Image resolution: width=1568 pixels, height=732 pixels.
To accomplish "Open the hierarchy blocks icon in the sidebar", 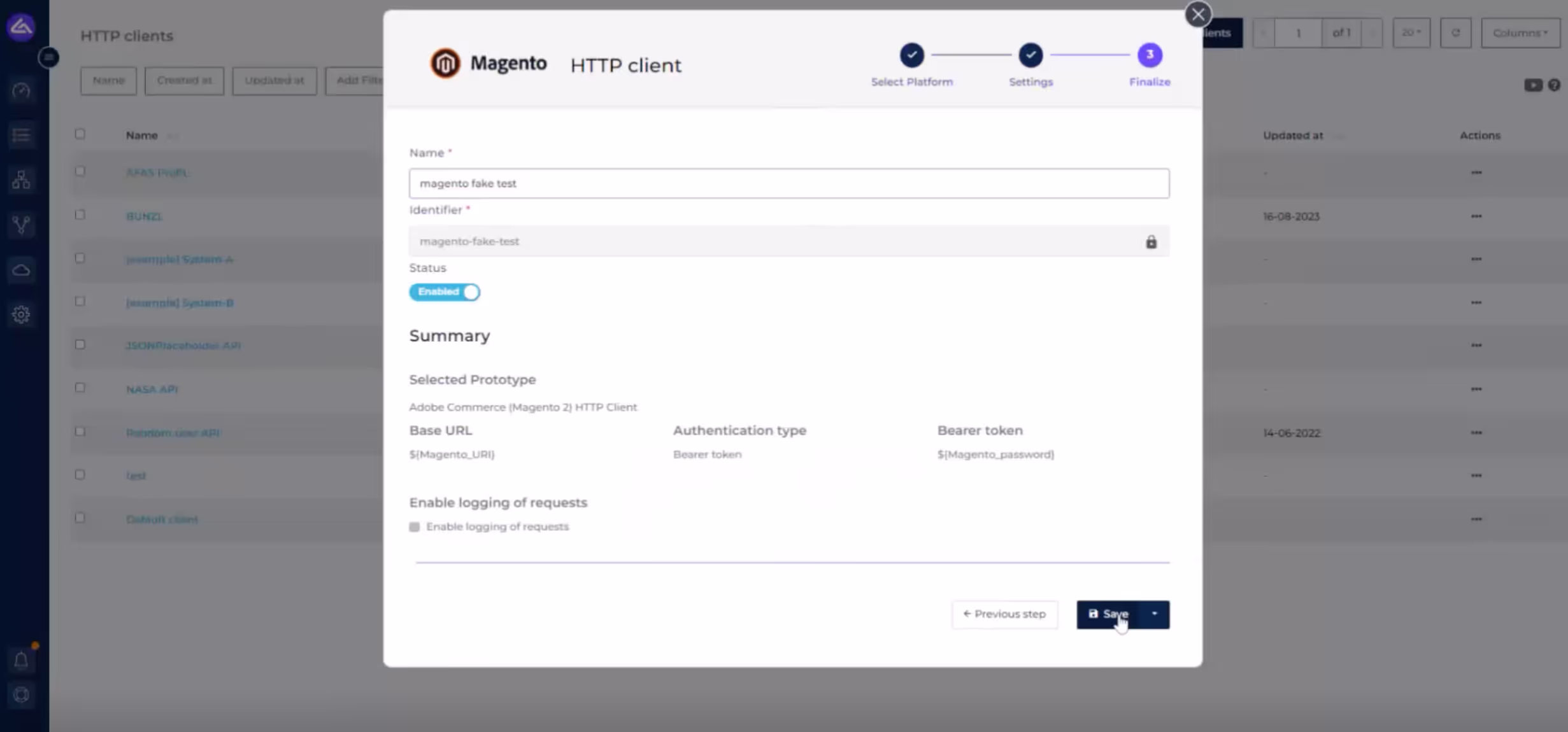I will pos(21,180).
